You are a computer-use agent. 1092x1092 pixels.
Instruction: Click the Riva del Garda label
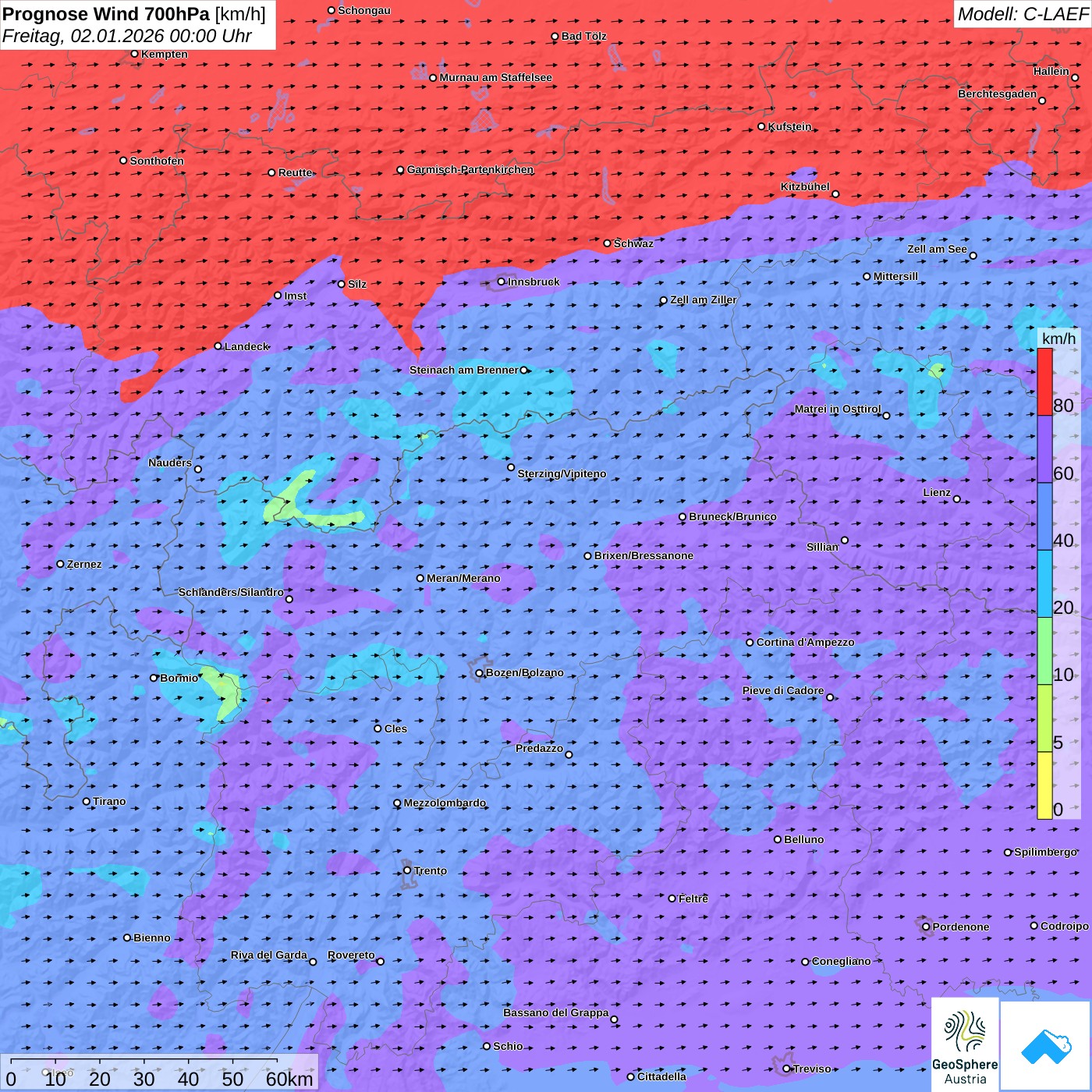coord(268,955)
